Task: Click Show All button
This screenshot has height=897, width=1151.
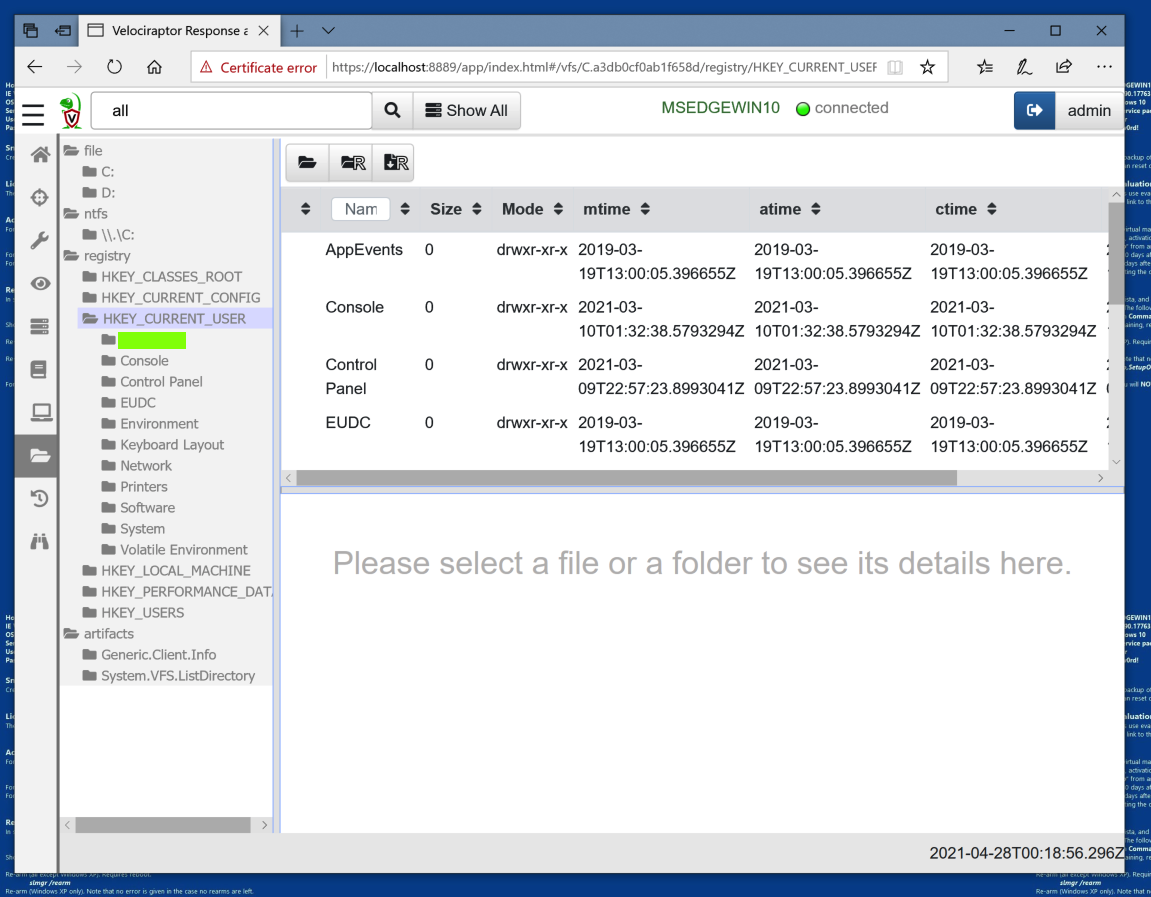Action: point(467,111)
